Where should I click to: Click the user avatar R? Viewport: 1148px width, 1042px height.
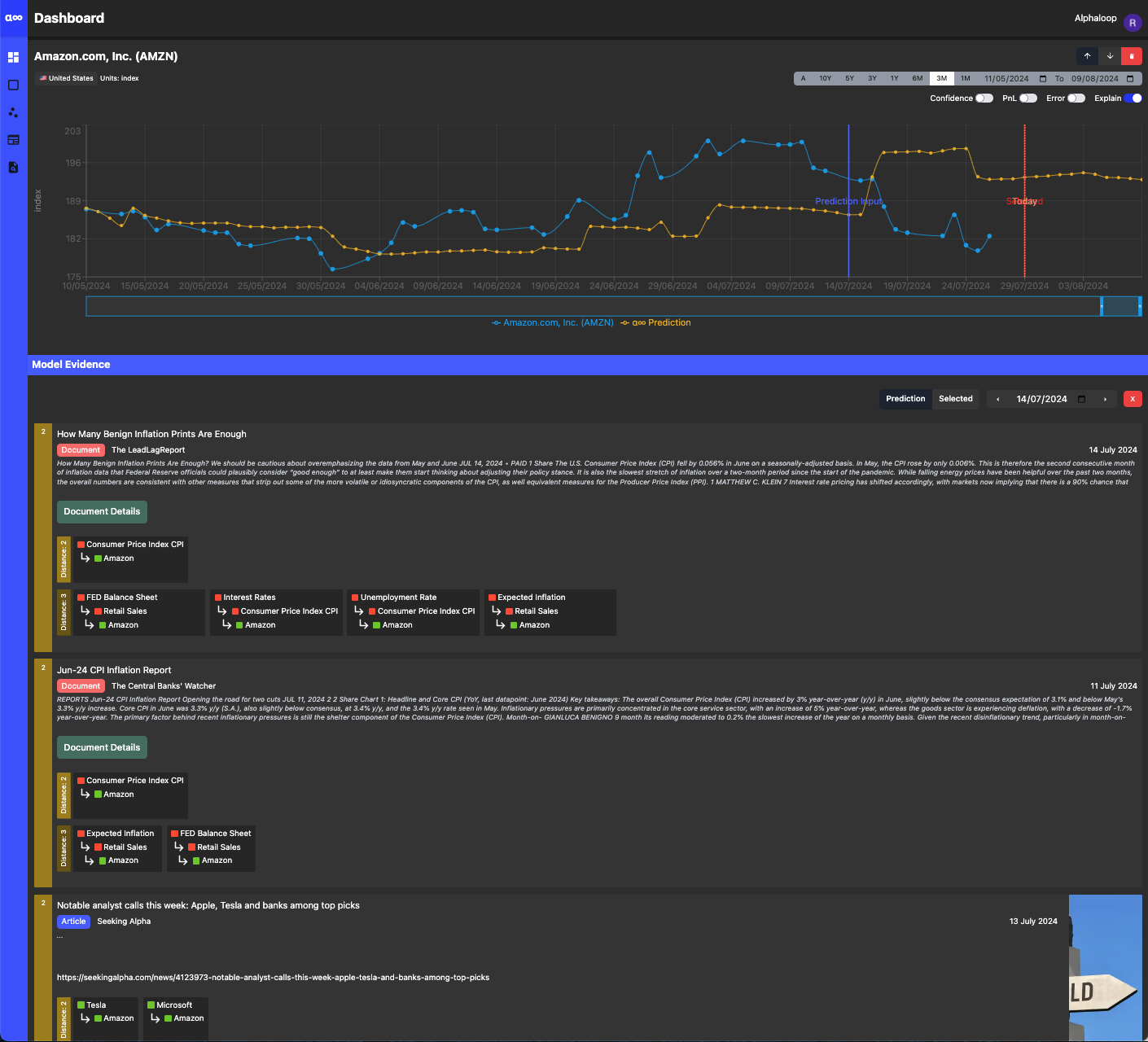click(x=1133, y=23)
